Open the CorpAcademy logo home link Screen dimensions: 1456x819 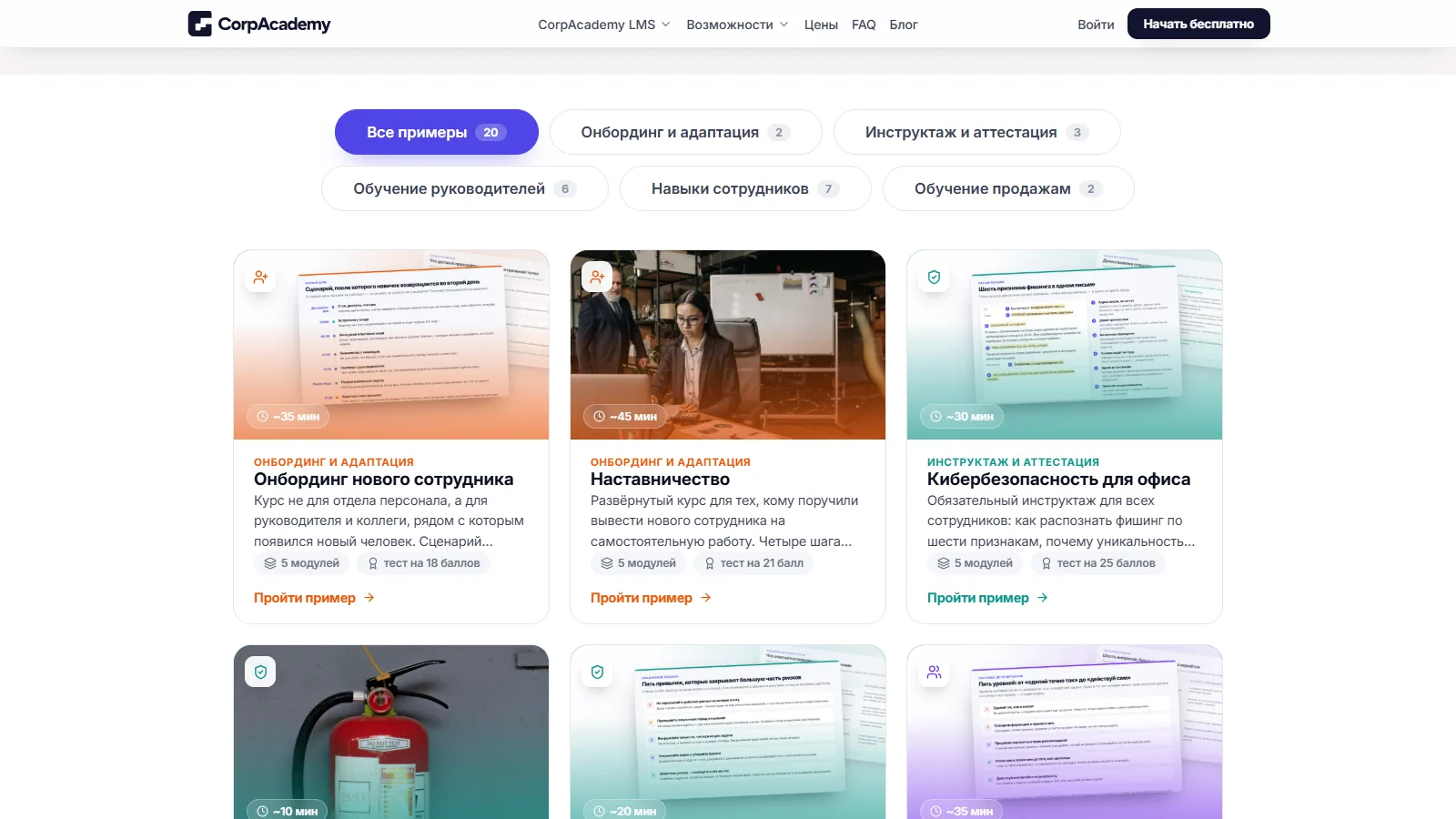259,24
